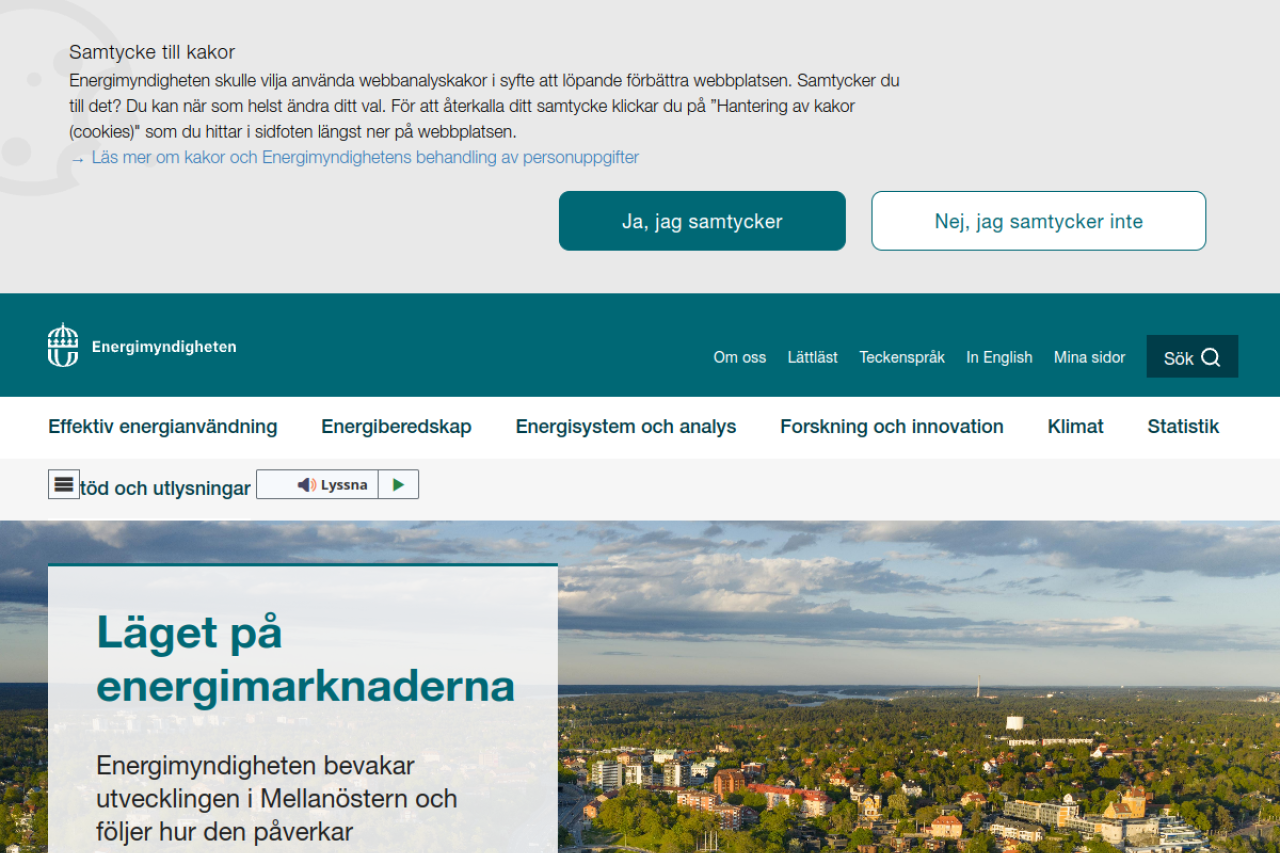
Task: Open the "Läs mer om kakor" link
Action: click(x=354, y=157)
